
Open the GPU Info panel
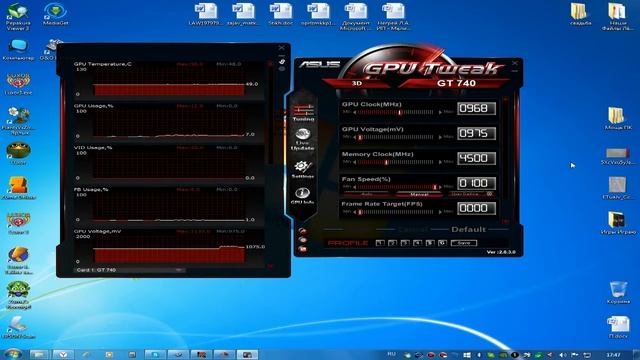[302, 196]
